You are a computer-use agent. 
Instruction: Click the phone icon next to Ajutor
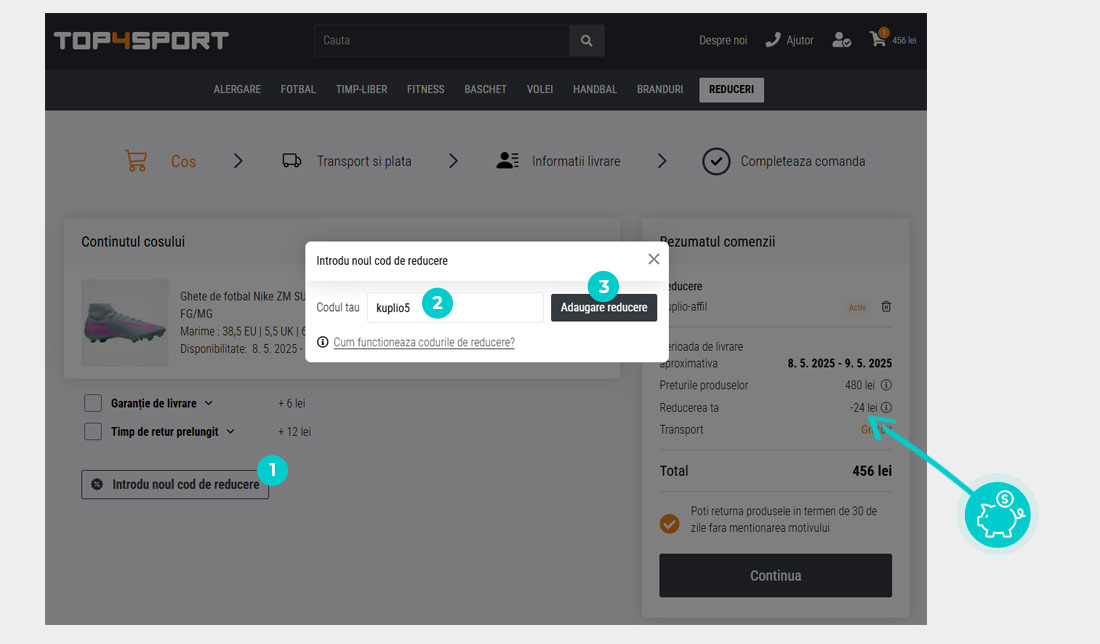coord(772,40)
